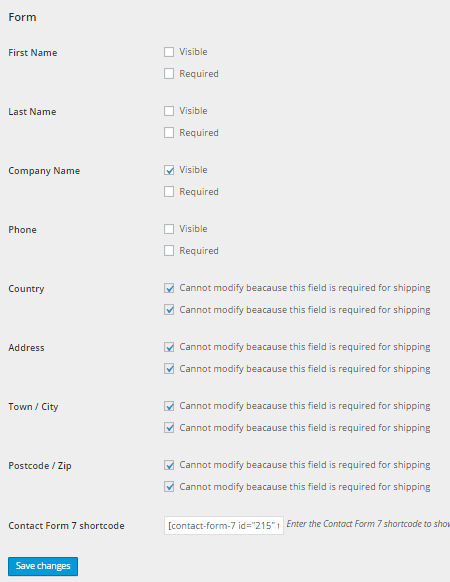Uncheck Company Name Visible checkbox
Screen dimensions: 450x582
[x=169, y=170]
